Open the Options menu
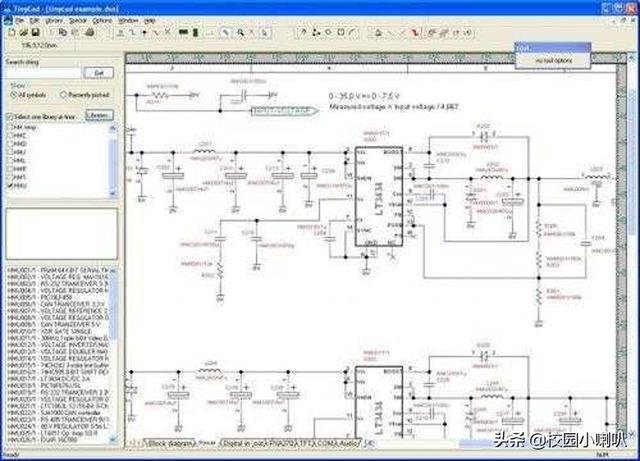This screenshot has height=461, width=640. (102, 20)
